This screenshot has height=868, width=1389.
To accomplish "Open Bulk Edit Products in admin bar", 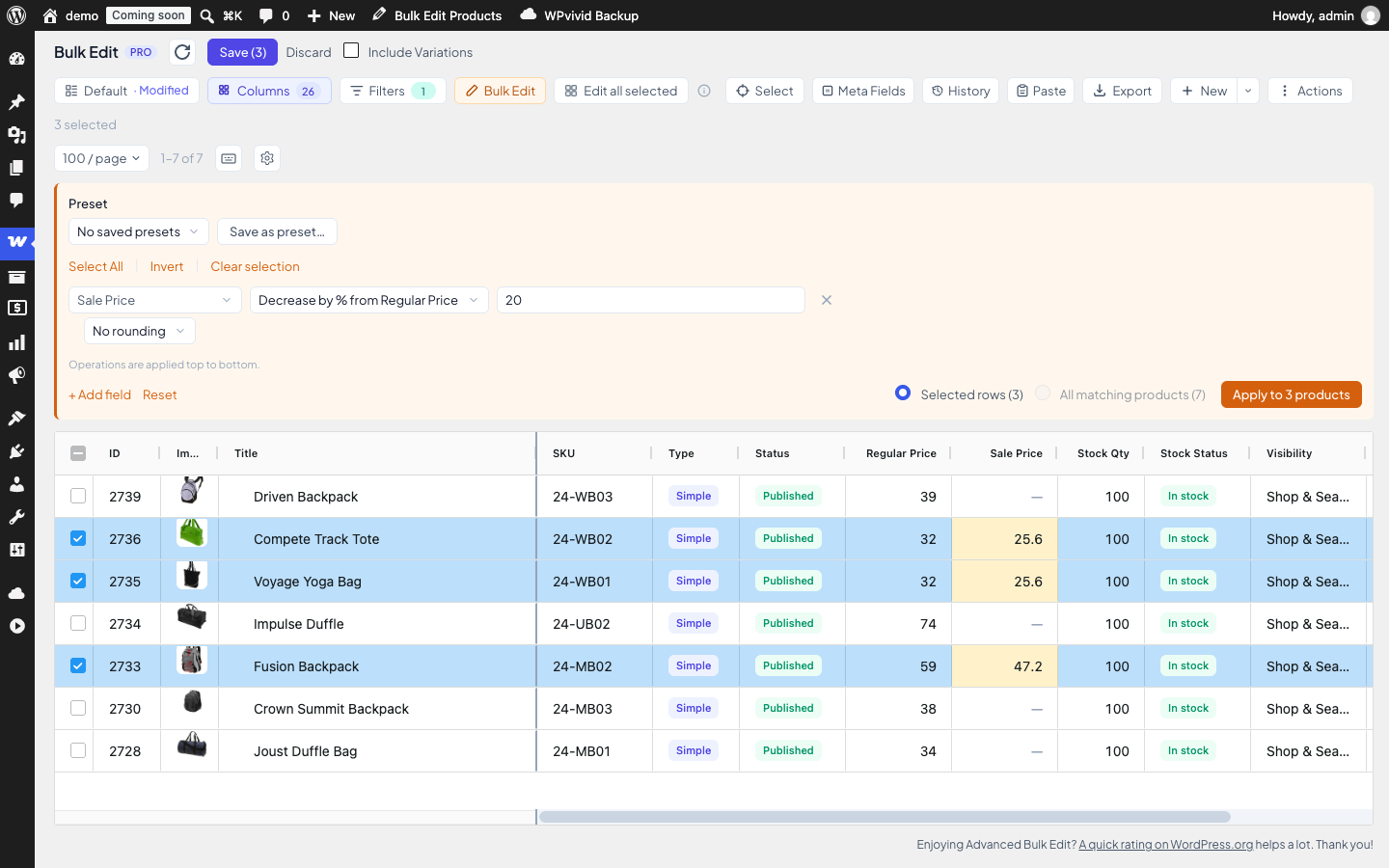I will pos(437,15).
